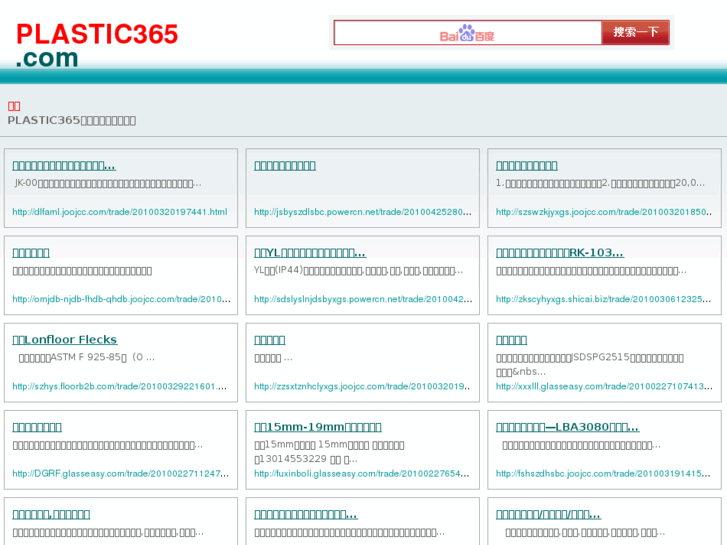Click description with phone 13014553229

329,452
